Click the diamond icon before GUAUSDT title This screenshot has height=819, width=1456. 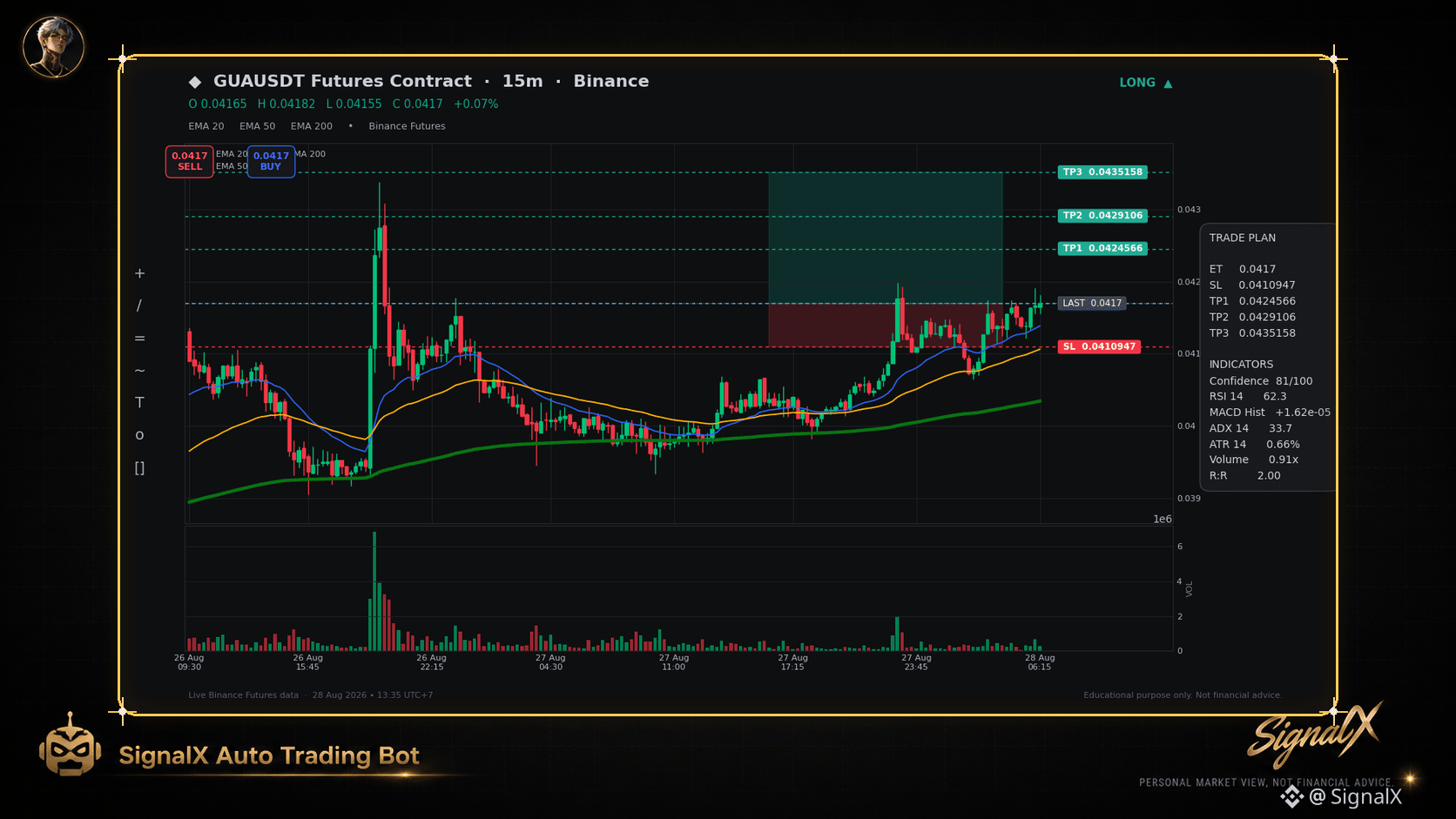[x=195, y=82]
